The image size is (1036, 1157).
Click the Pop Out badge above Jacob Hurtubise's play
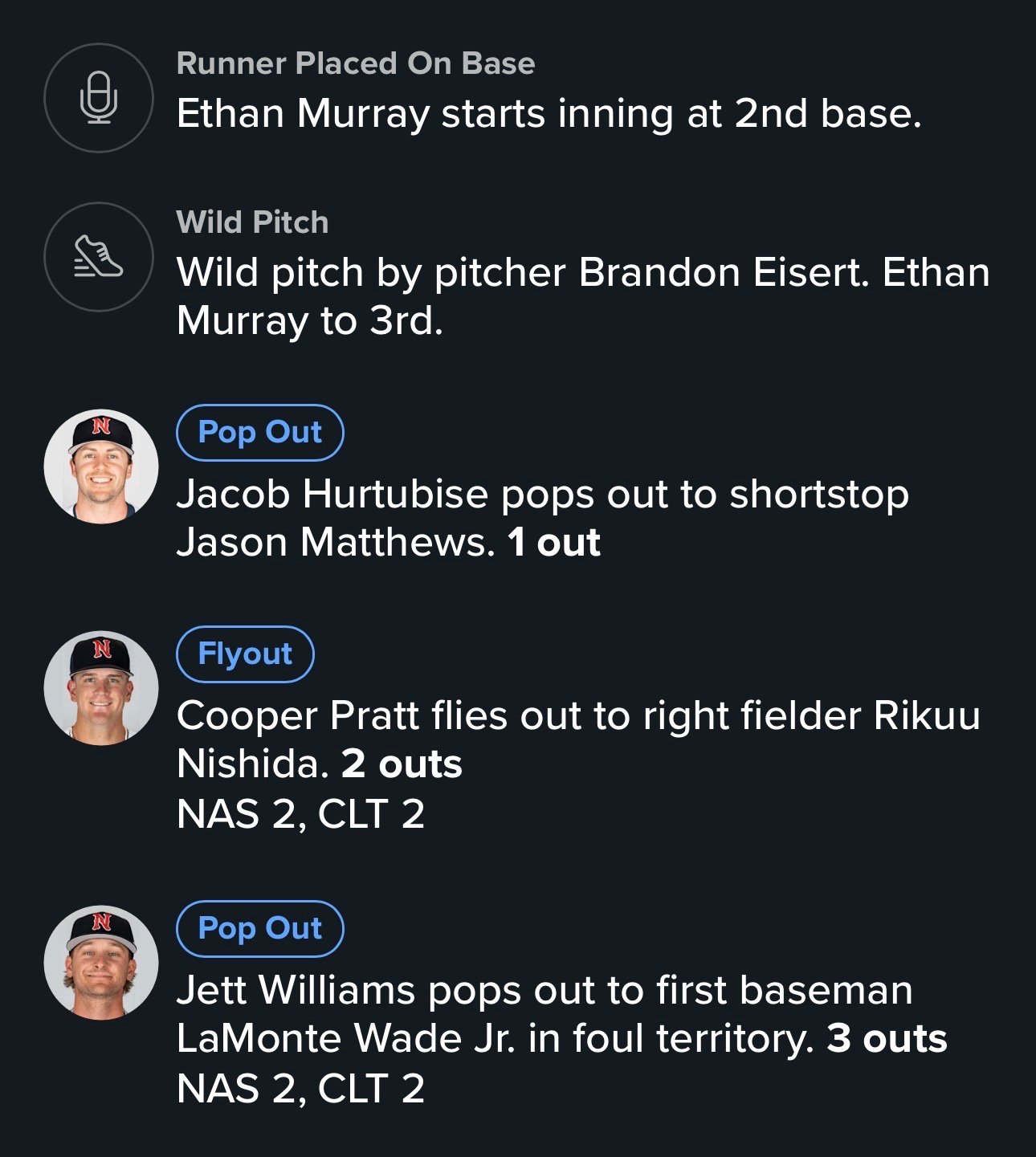(x=259, y=433)
